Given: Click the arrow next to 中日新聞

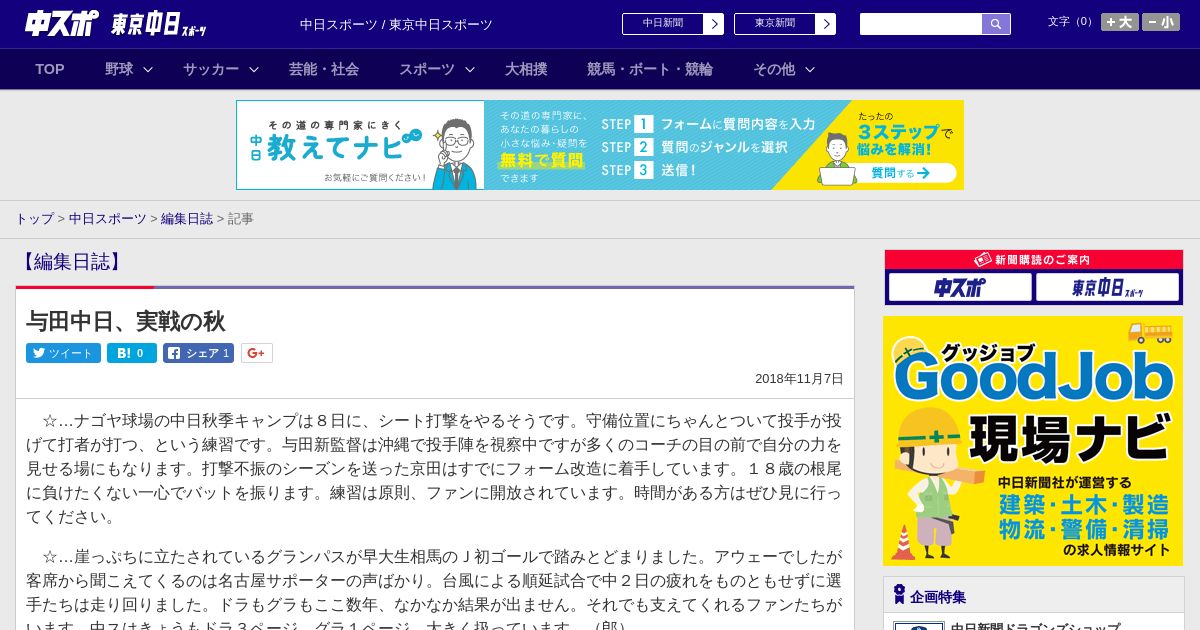Looking at the screenshot, I should (714, 24).
